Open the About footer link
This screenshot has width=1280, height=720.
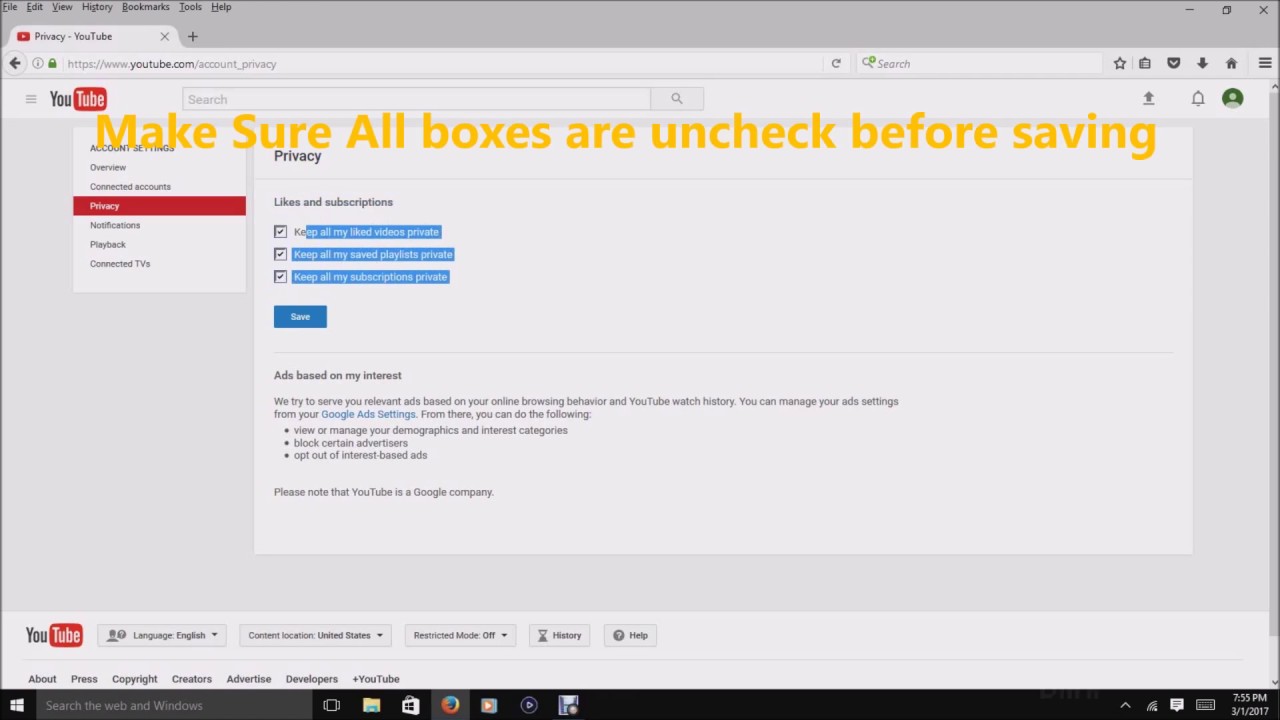click(42, 679)
